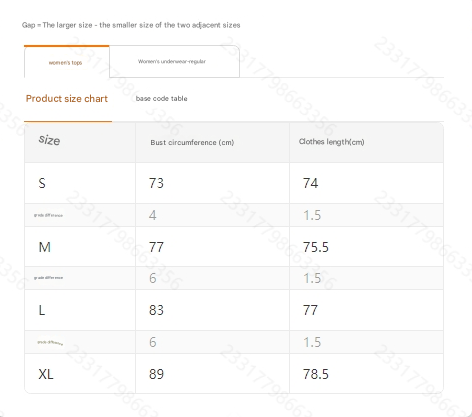Click the Clothes length(cm) column header
Image resolution: width=472 pixels, height=417 pixels.
[331, 142]
